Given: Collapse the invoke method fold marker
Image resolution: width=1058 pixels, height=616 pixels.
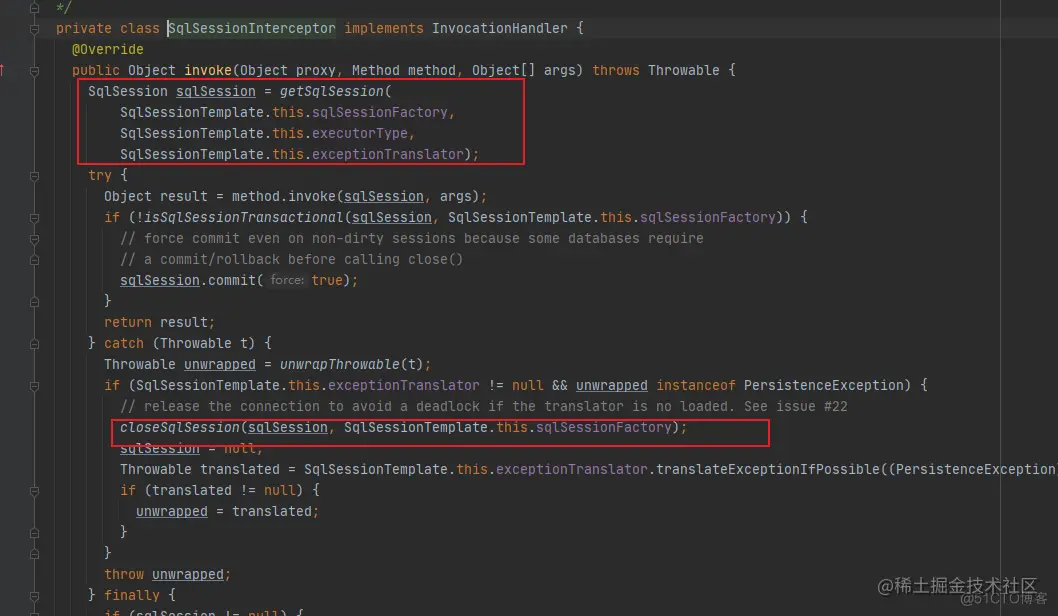Looking at the screenshot, I should tap(34, 71).
